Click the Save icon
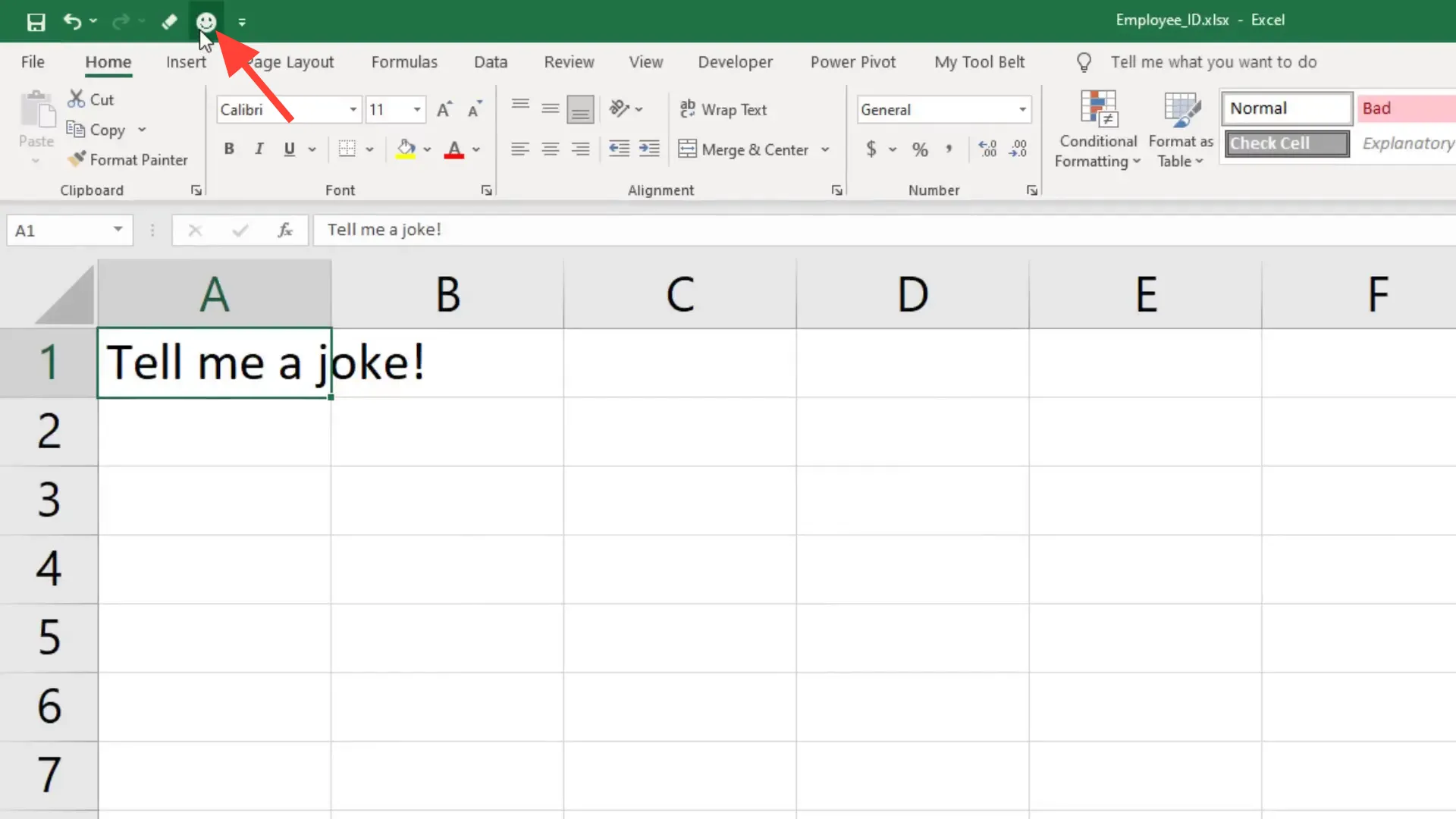1456x819 pixels. 36,21
